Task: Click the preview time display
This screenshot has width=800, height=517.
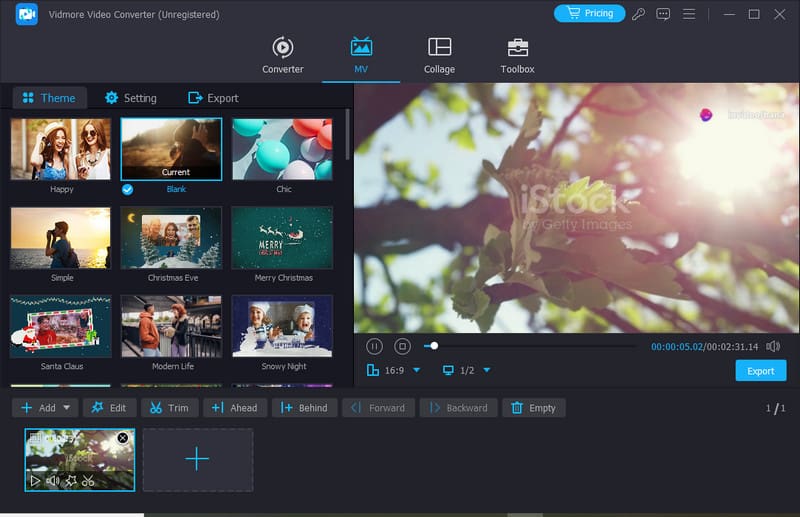Action: 704,347
